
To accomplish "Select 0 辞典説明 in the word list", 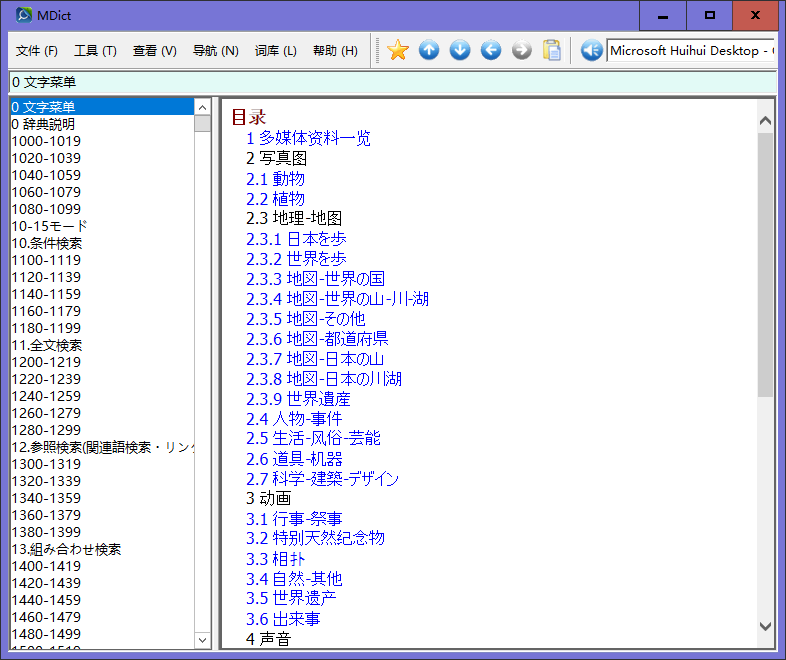I will (x=43, y=124).
